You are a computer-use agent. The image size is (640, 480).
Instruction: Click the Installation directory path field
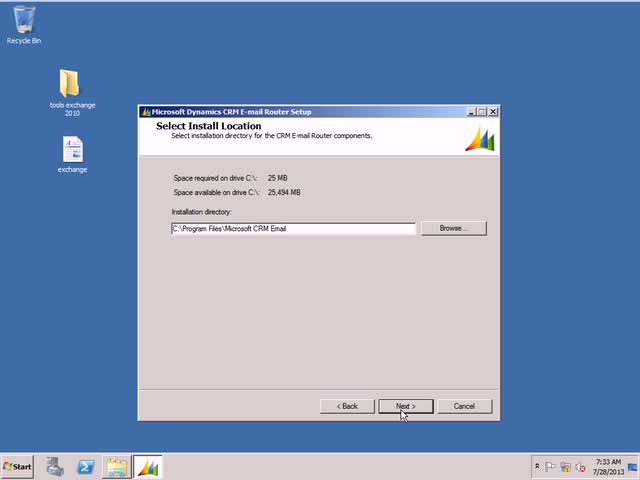(x=293, y=229)
